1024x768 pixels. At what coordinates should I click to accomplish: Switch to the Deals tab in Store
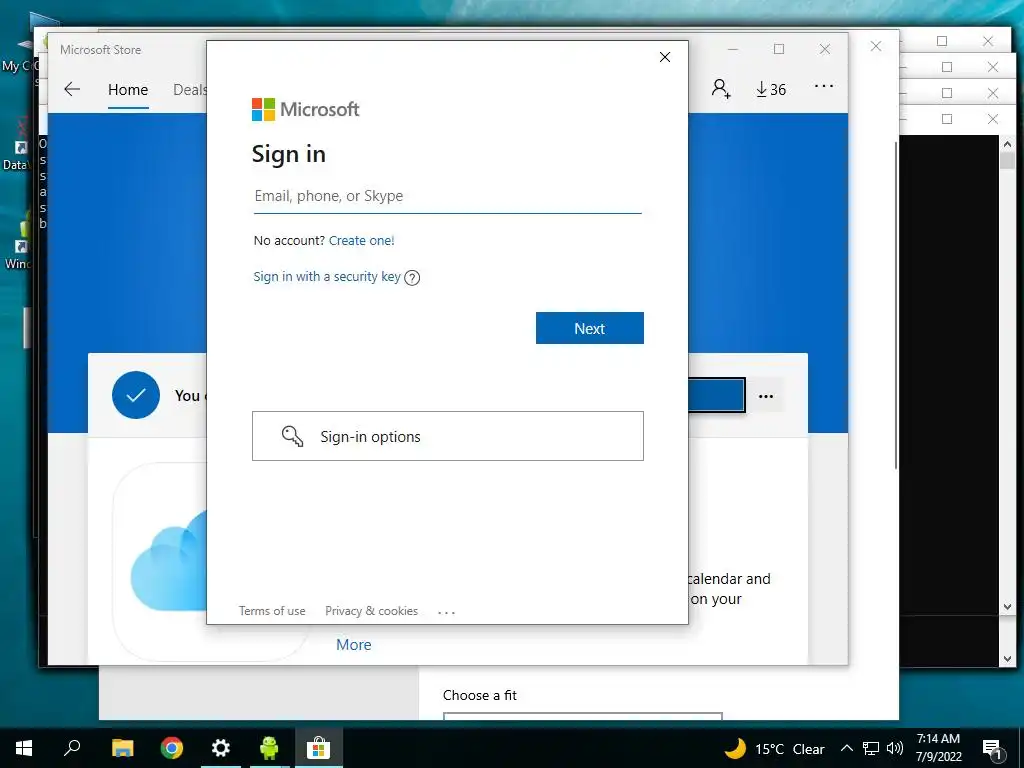189,90
